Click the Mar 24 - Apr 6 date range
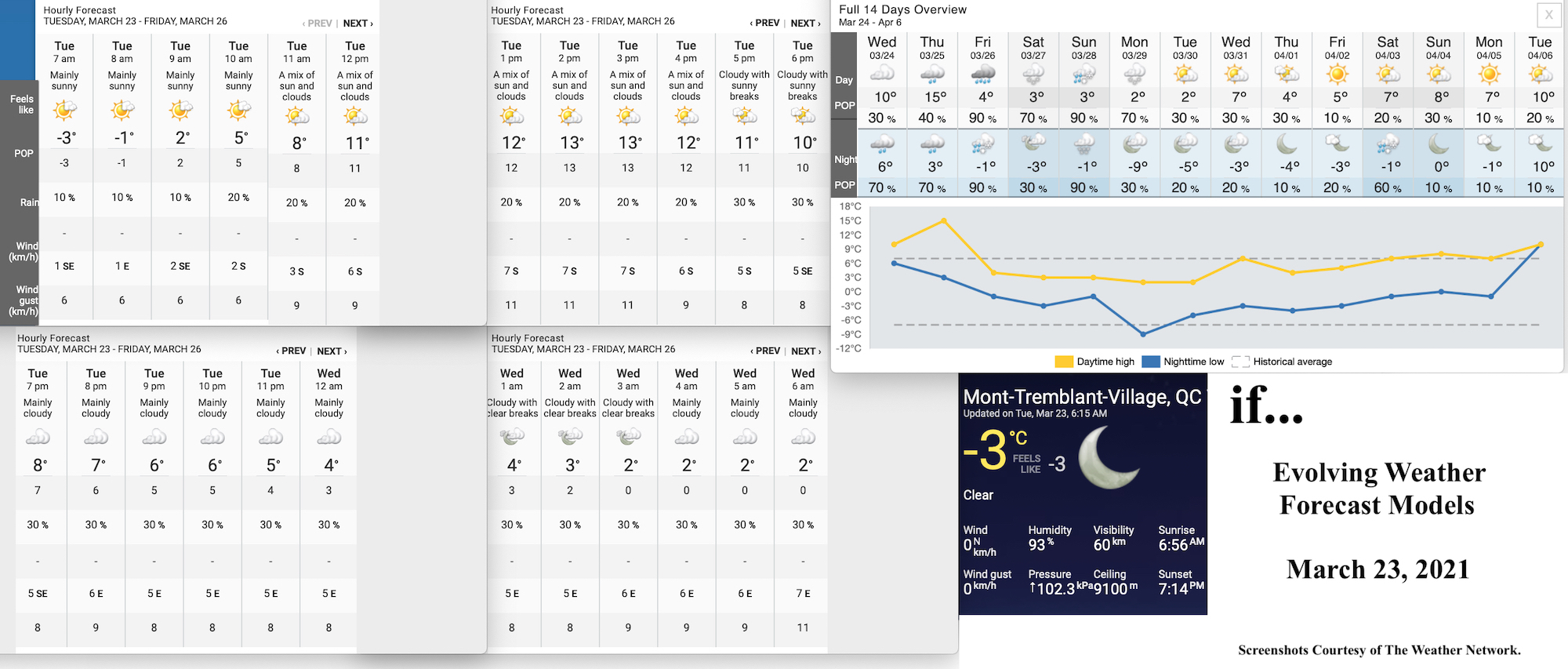Viewport: 1568px width, 669px height. coord(870,23)
